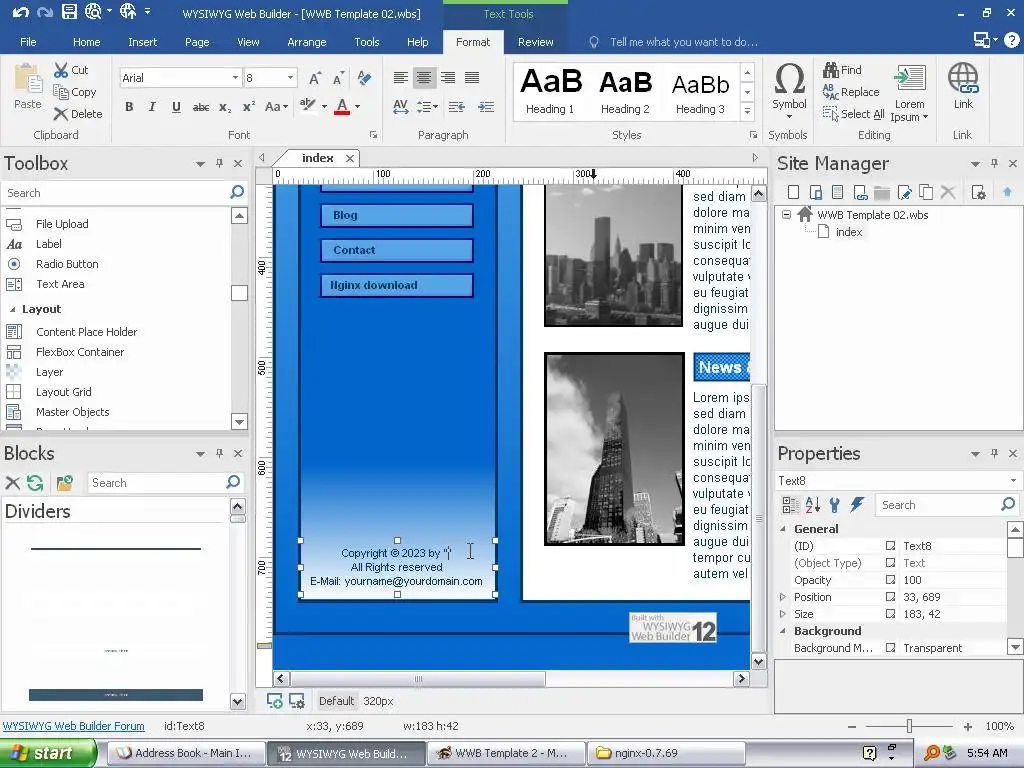Switch to the Home ribbon tab
This screenshot has width=1024, height=768.
pos(87,42)
